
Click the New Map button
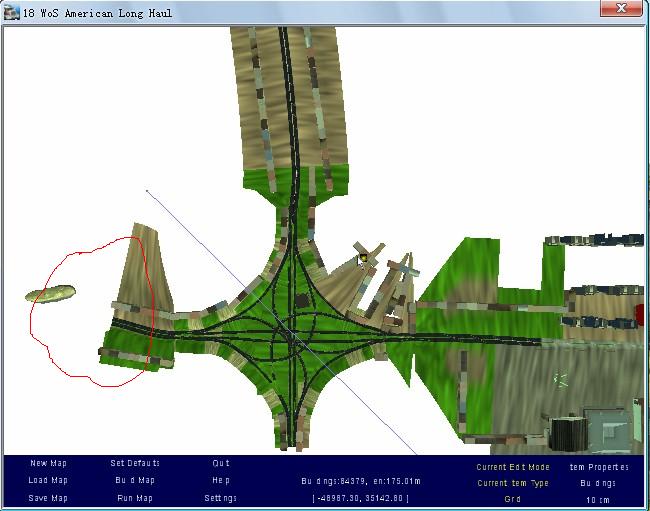click(48, 463)
